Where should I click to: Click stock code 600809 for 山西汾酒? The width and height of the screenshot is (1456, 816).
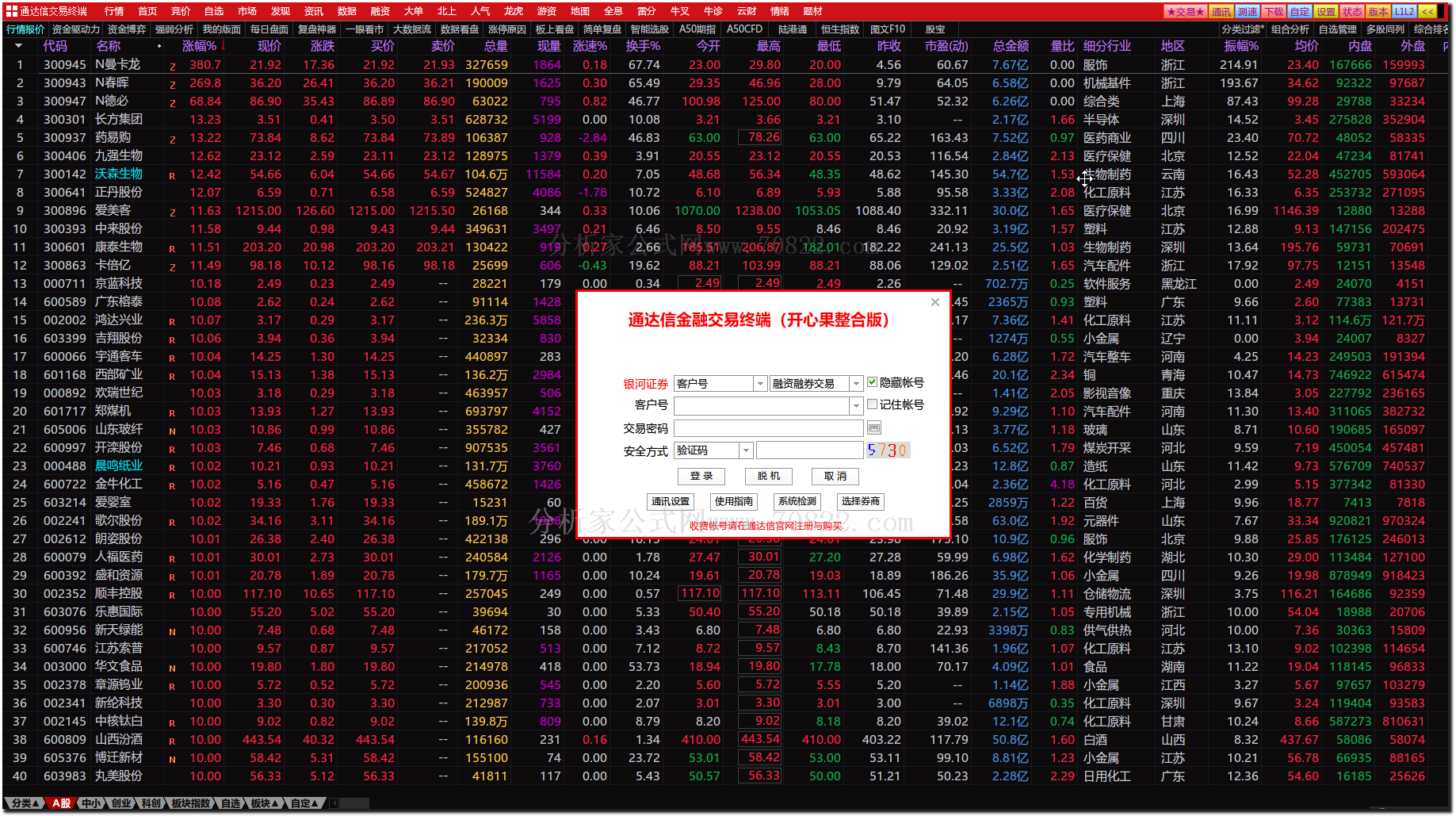click(65, 740)
